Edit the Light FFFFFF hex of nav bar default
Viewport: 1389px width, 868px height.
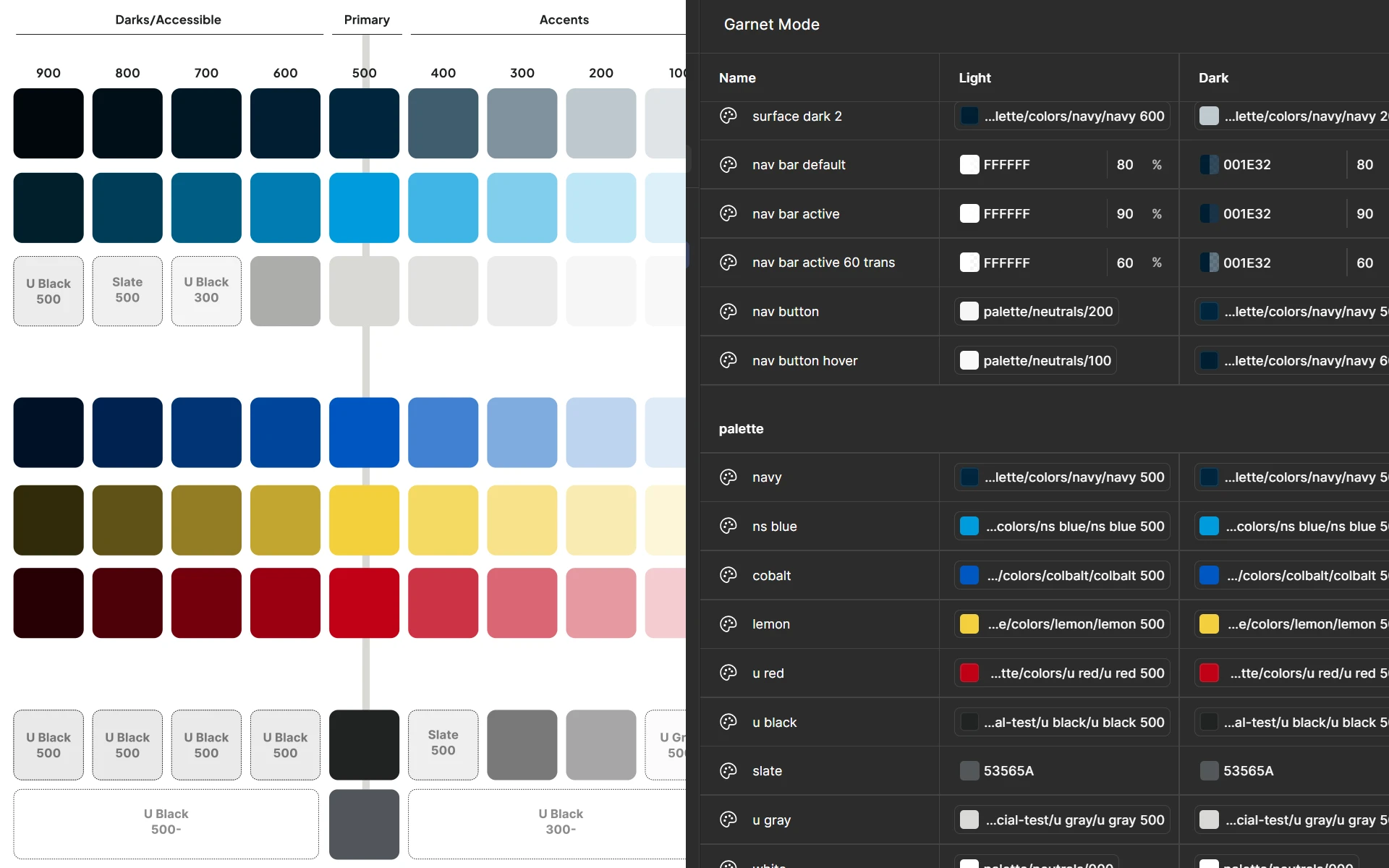[x=1006, y=165]
